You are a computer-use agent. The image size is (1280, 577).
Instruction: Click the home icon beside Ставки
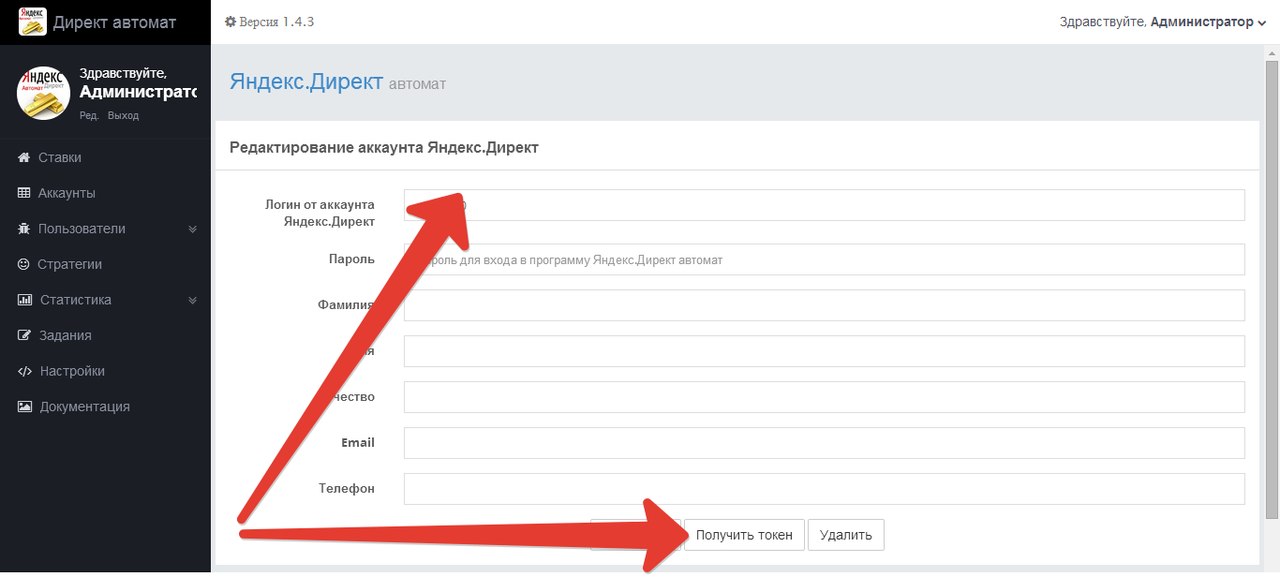click(25, 158)
